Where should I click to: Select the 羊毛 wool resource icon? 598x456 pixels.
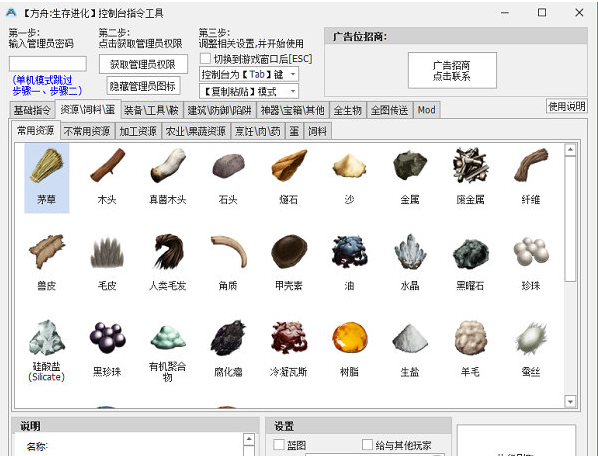471,338
